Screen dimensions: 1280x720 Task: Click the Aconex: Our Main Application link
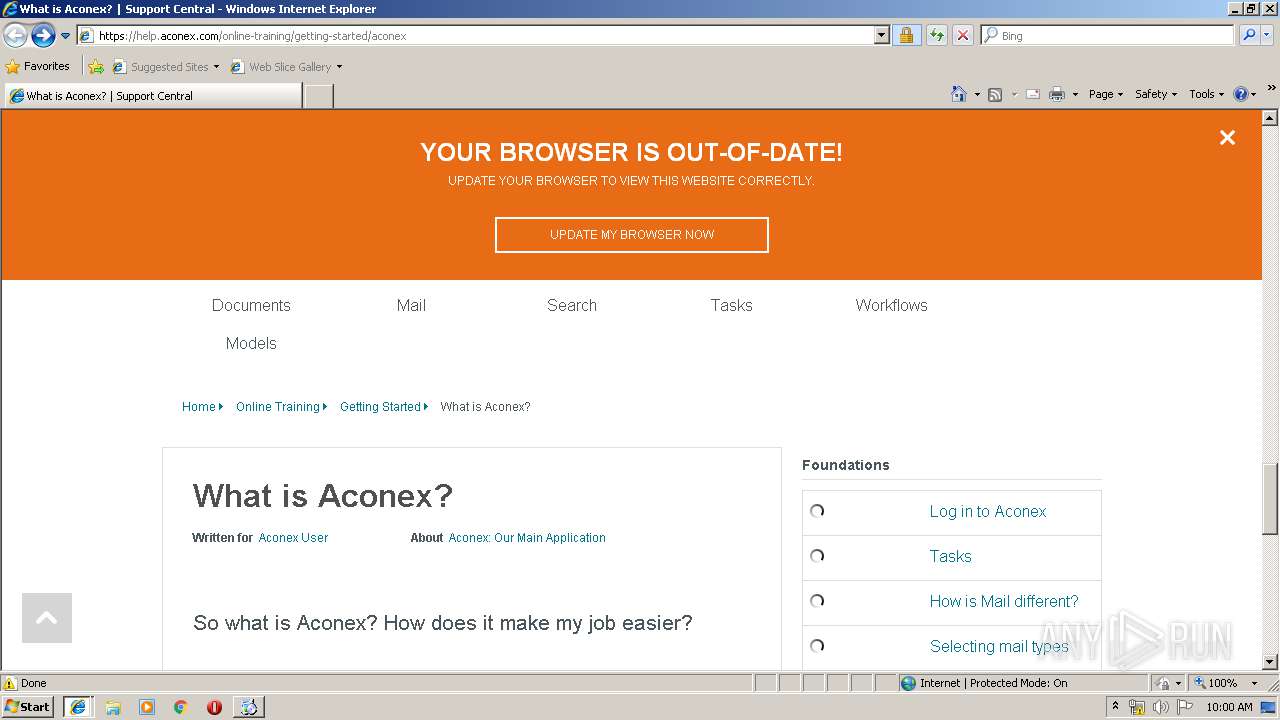[527, 538]
